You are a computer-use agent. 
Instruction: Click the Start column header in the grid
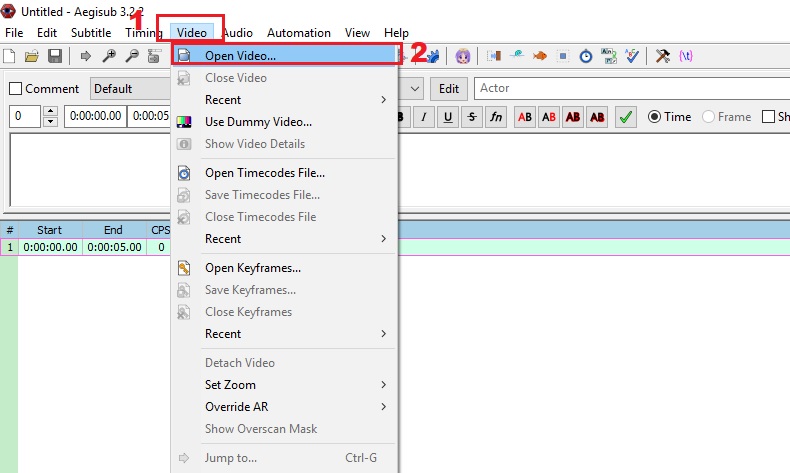(50, 230)
